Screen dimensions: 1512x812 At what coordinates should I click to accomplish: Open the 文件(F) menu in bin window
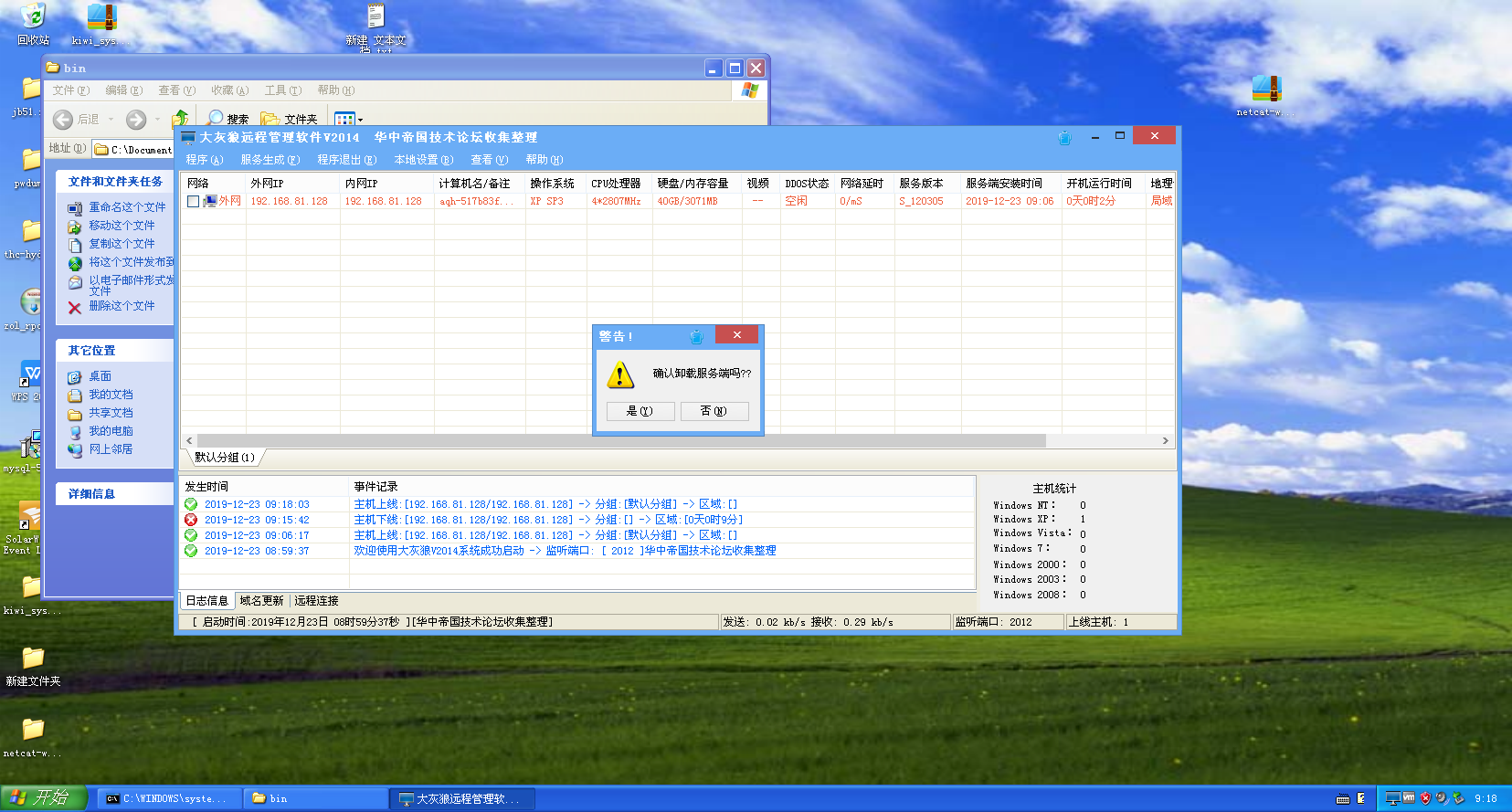71,90
